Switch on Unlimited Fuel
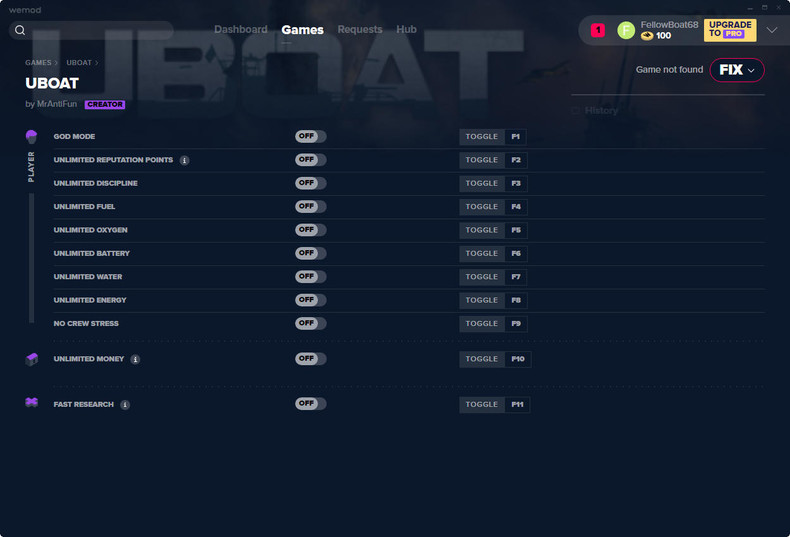This screenshot has width=790, height=537. point(310,207)
